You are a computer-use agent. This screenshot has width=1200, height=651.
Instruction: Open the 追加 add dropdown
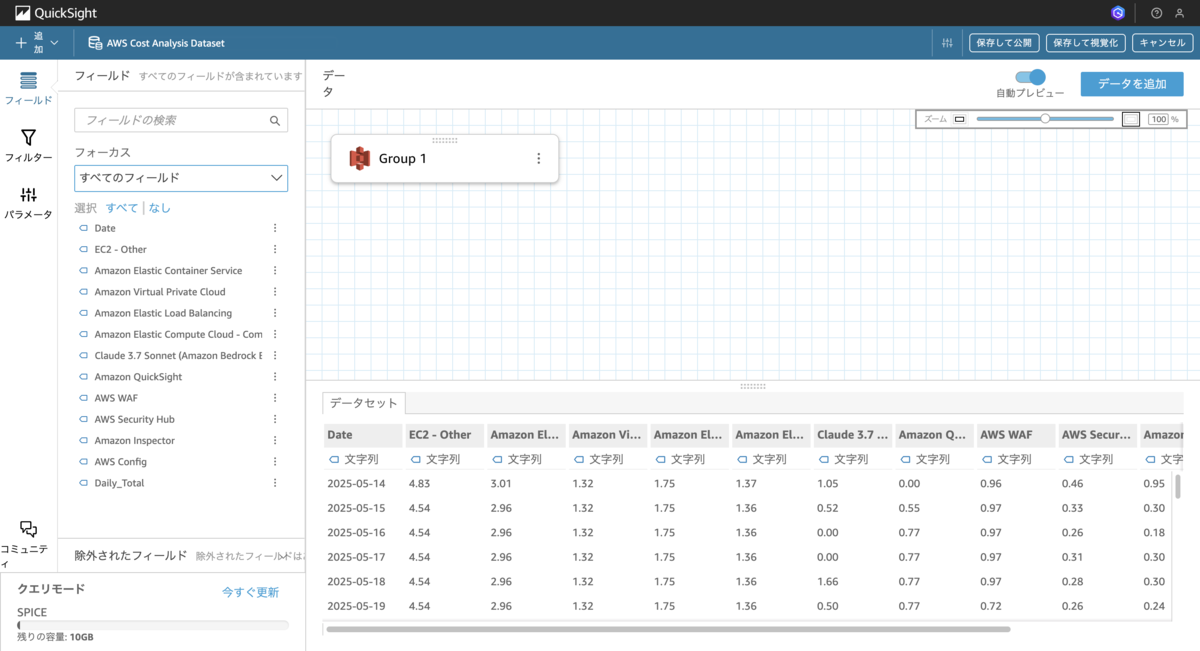coord(37,43)
